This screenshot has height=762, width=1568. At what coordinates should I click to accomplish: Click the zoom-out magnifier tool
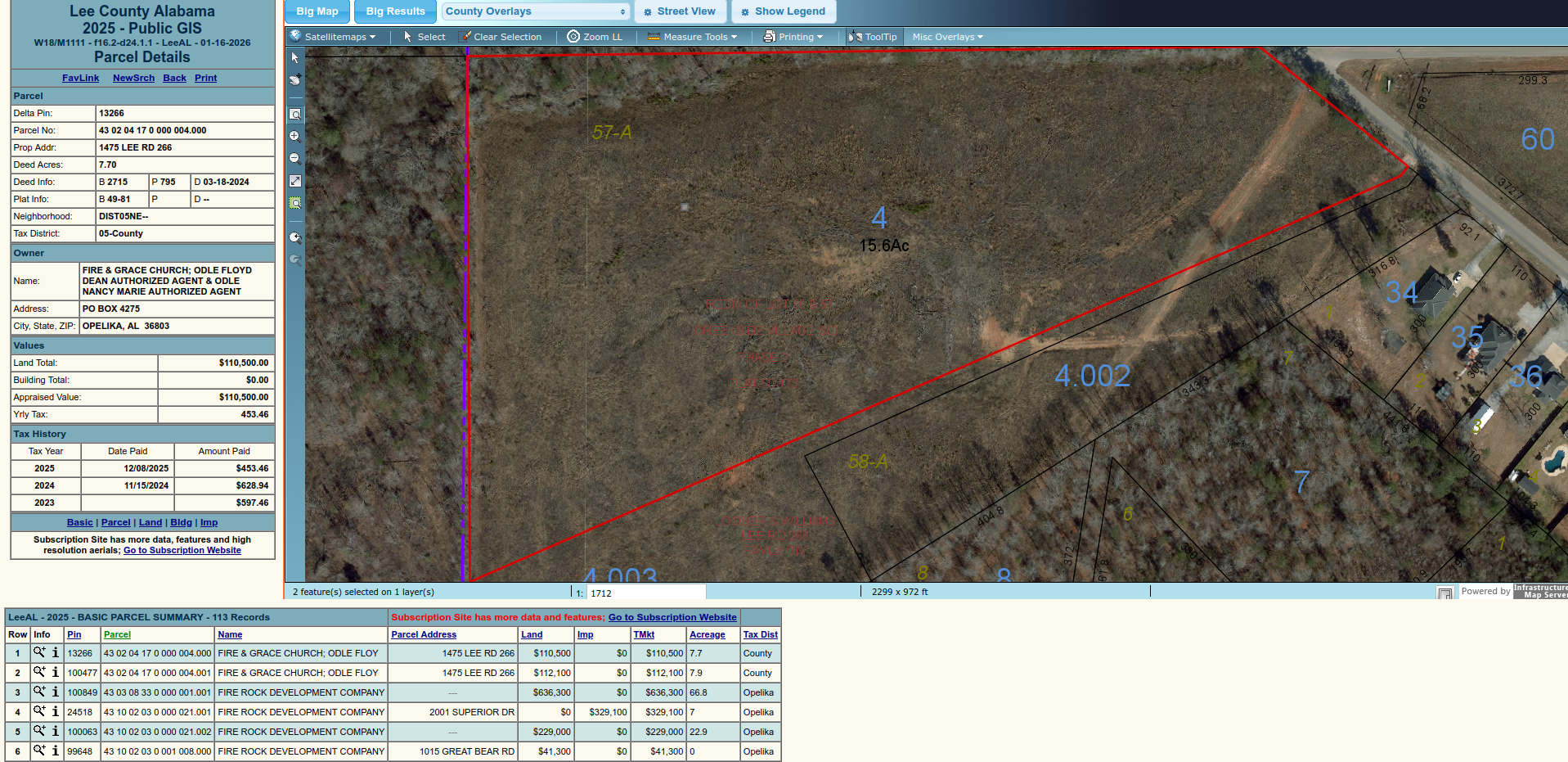tap(295, 159)
